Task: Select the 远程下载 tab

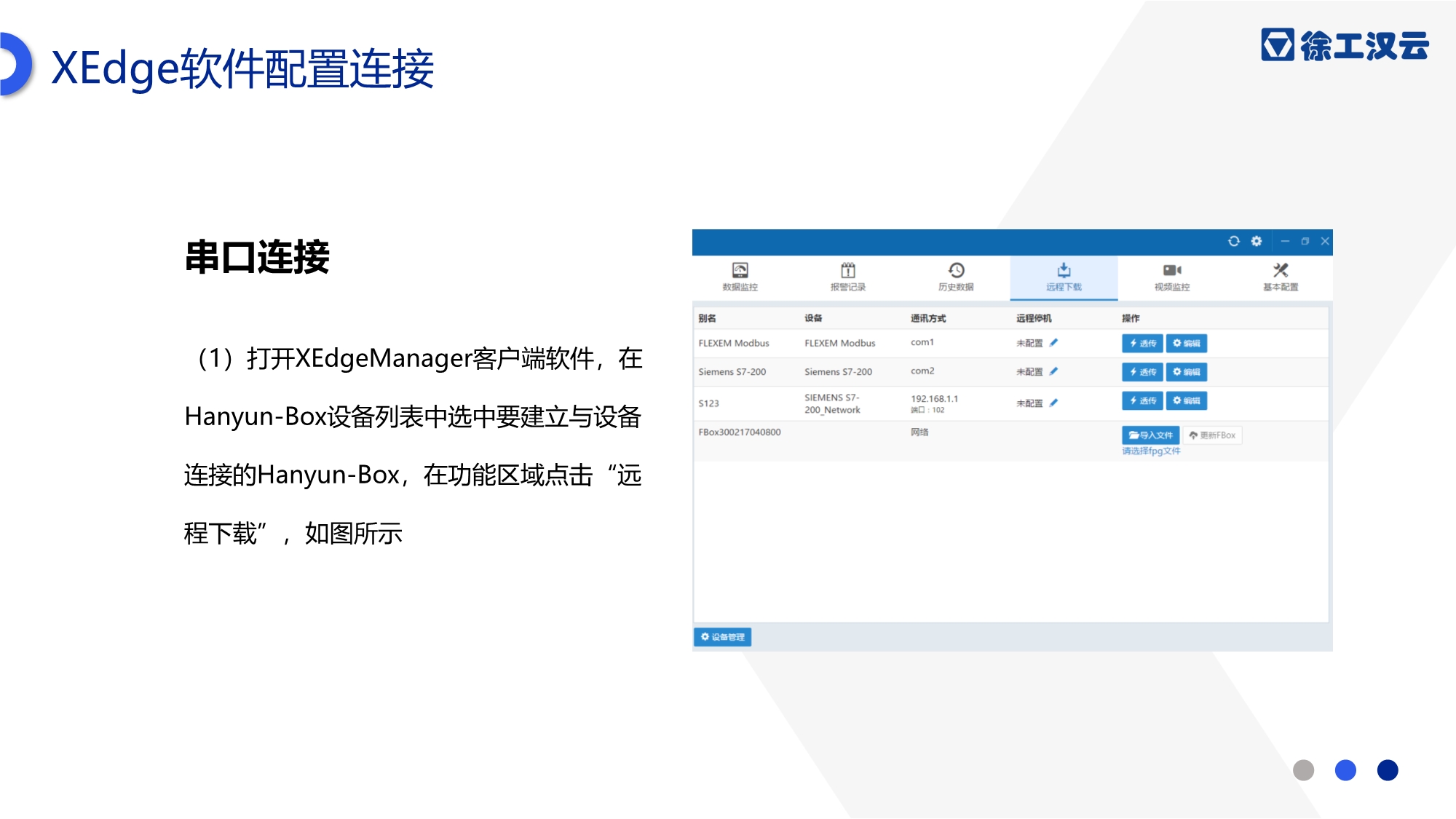Action: coord(1064,277)
